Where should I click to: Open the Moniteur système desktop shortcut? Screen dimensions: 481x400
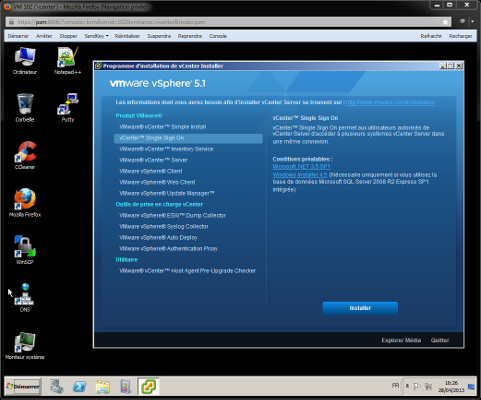[x=25, y=346]
